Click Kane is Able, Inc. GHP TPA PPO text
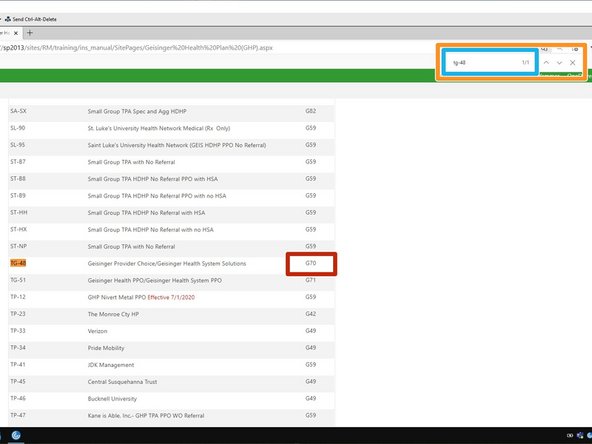592x444 pixels. (x=146, y=416)
